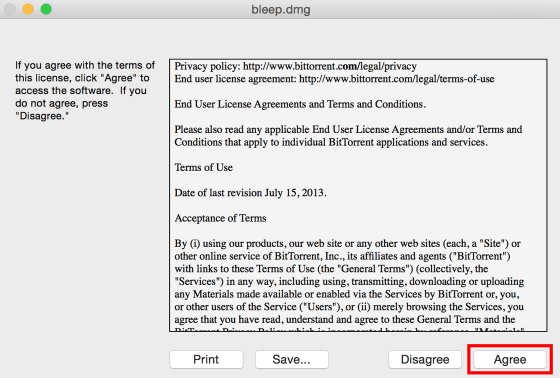Click the paragraph starting 'By (i) using our products'
This screenshot has height=378, width=560.
(349, 284)
